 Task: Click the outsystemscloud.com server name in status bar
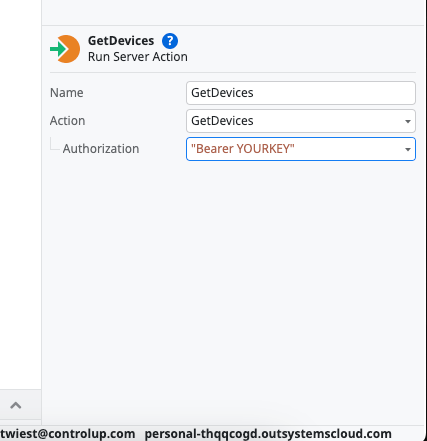pos(268,434)
